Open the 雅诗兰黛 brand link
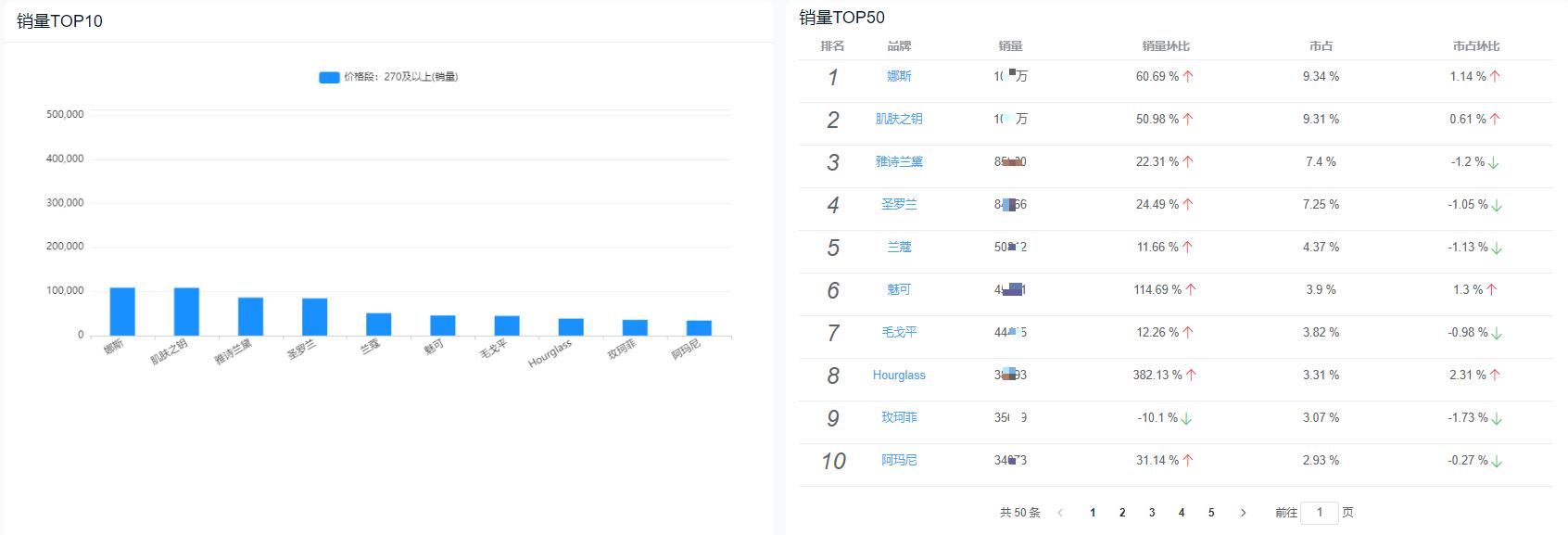Image resolution: width=1568 pixels, height=535 pixels. 899,161
